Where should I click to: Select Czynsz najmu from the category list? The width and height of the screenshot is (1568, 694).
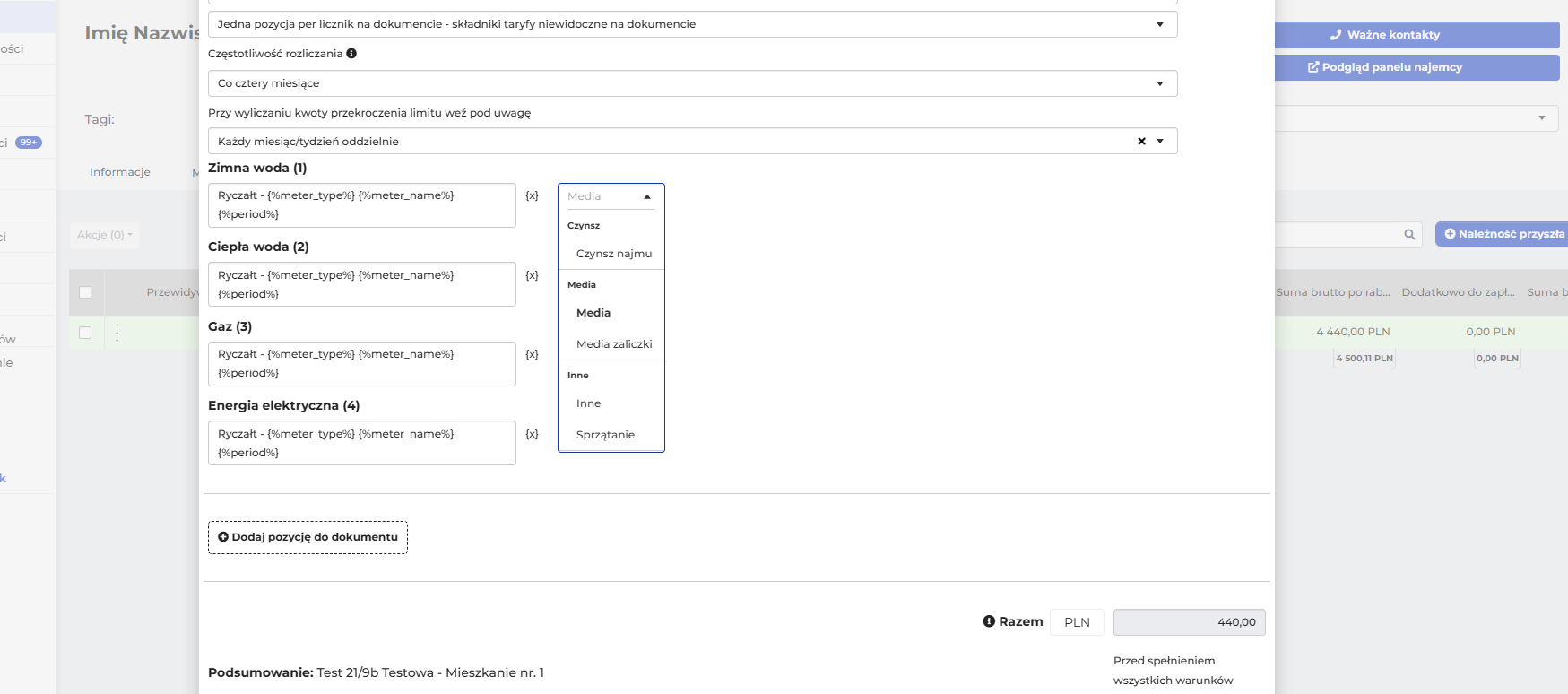(613, 254)
